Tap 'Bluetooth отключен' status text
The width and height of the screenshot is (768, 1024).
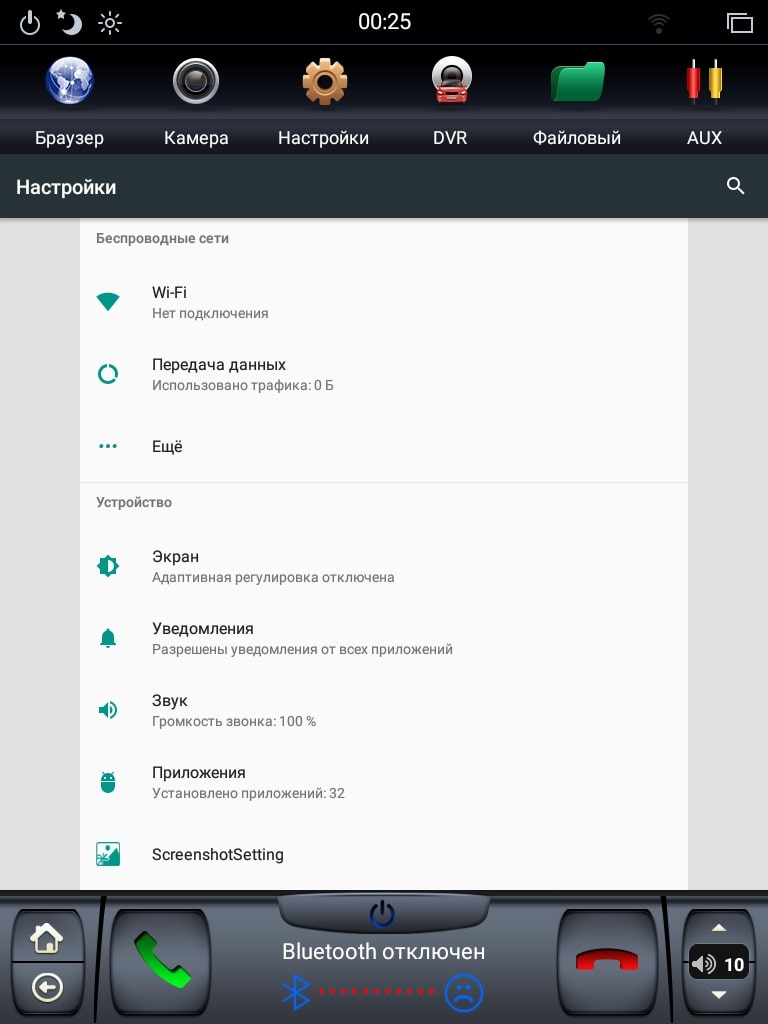click(383, 952)
